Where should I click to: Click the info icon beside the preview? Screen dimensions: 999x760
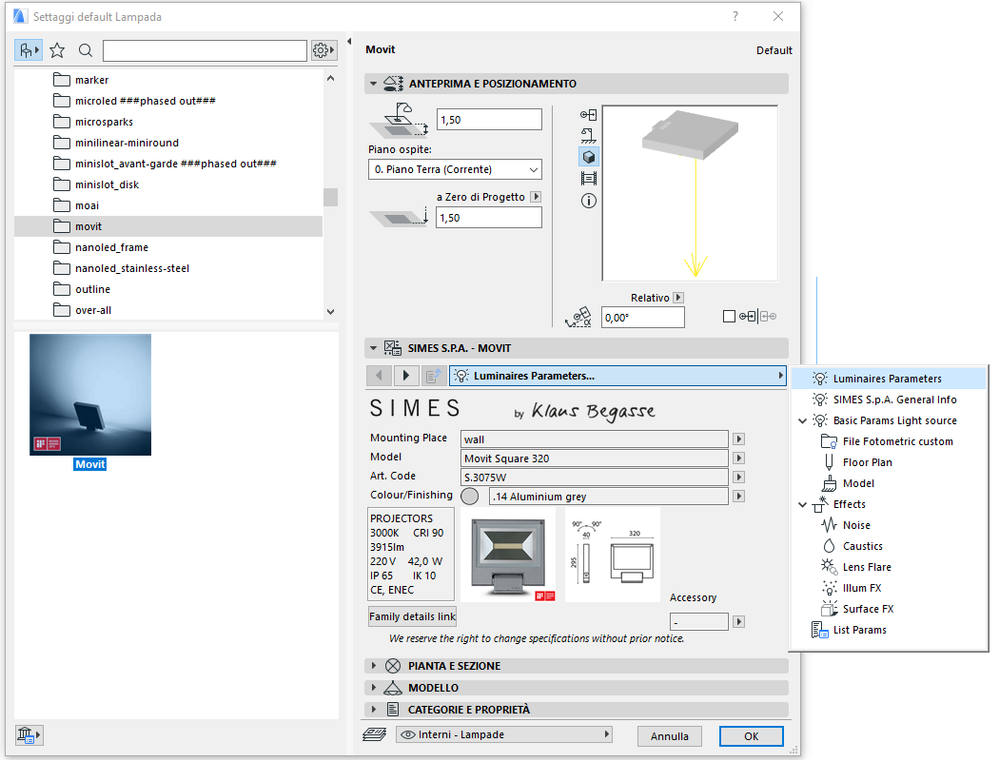click(587, 201)
